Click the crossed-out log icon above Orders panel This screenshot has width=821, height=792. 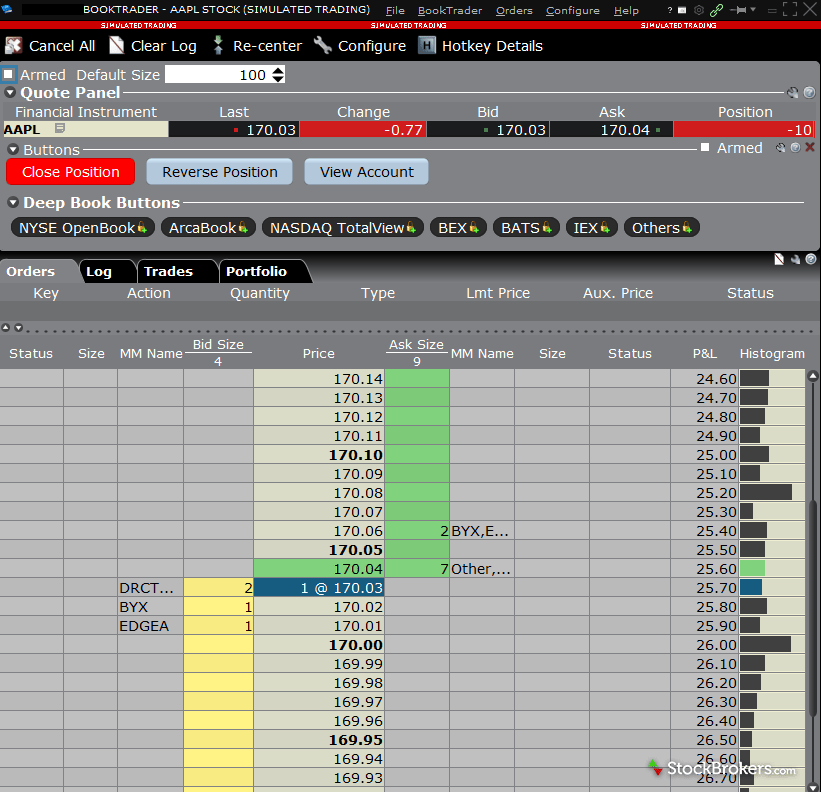pos(779,259)
